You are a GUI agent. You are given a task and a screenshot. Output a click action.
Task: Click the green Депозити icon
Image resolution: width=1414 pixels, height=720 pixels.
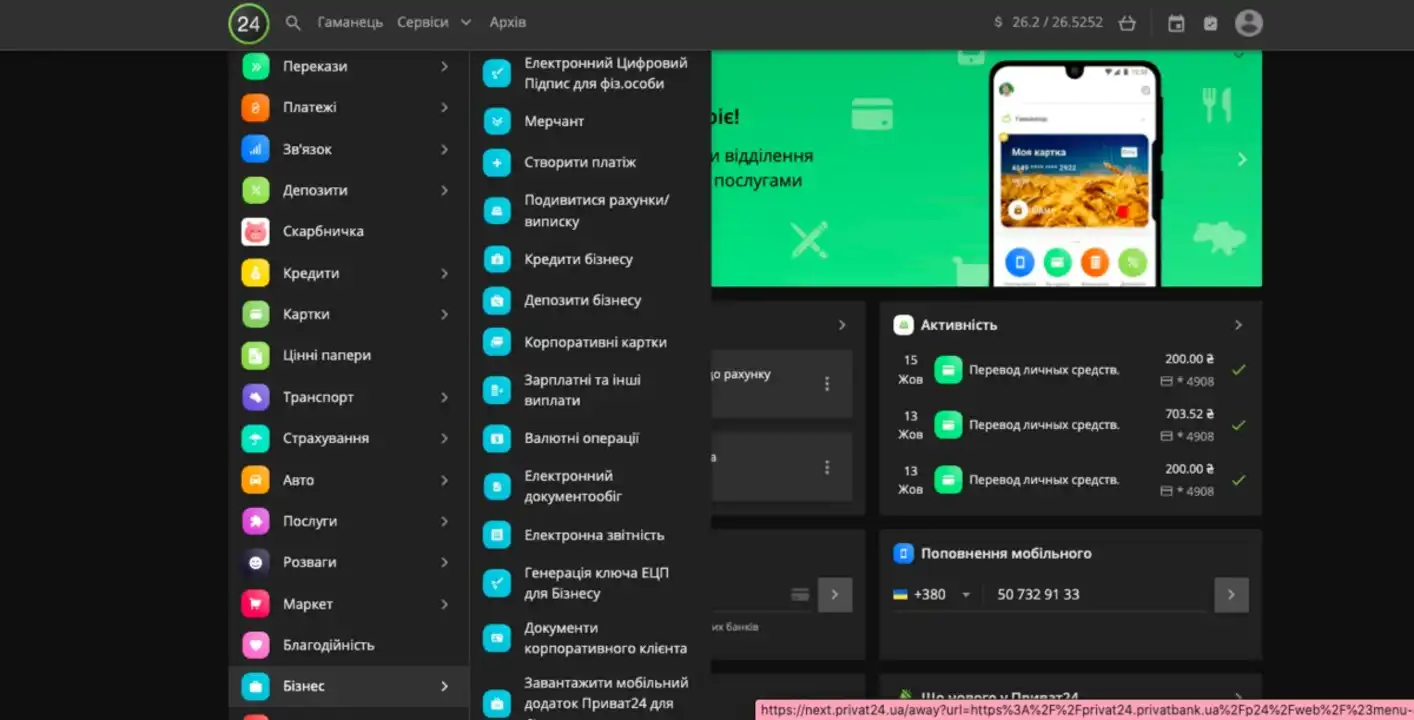point(256,190)
